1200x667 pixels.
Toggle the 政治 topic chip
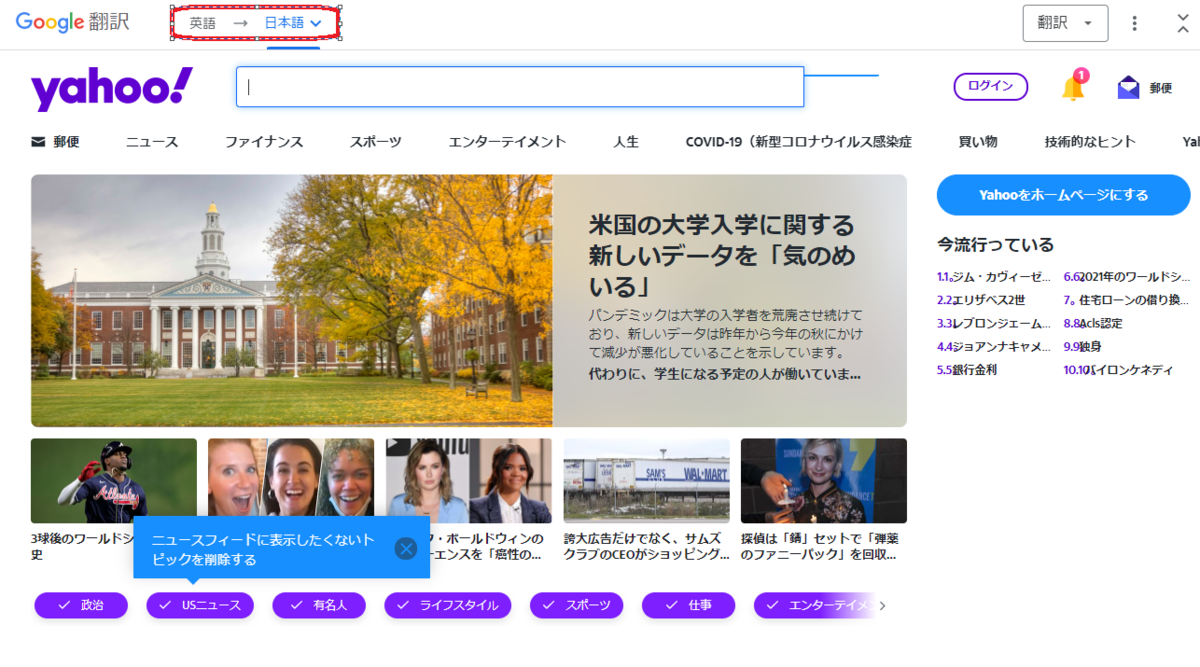click(81, 605)
